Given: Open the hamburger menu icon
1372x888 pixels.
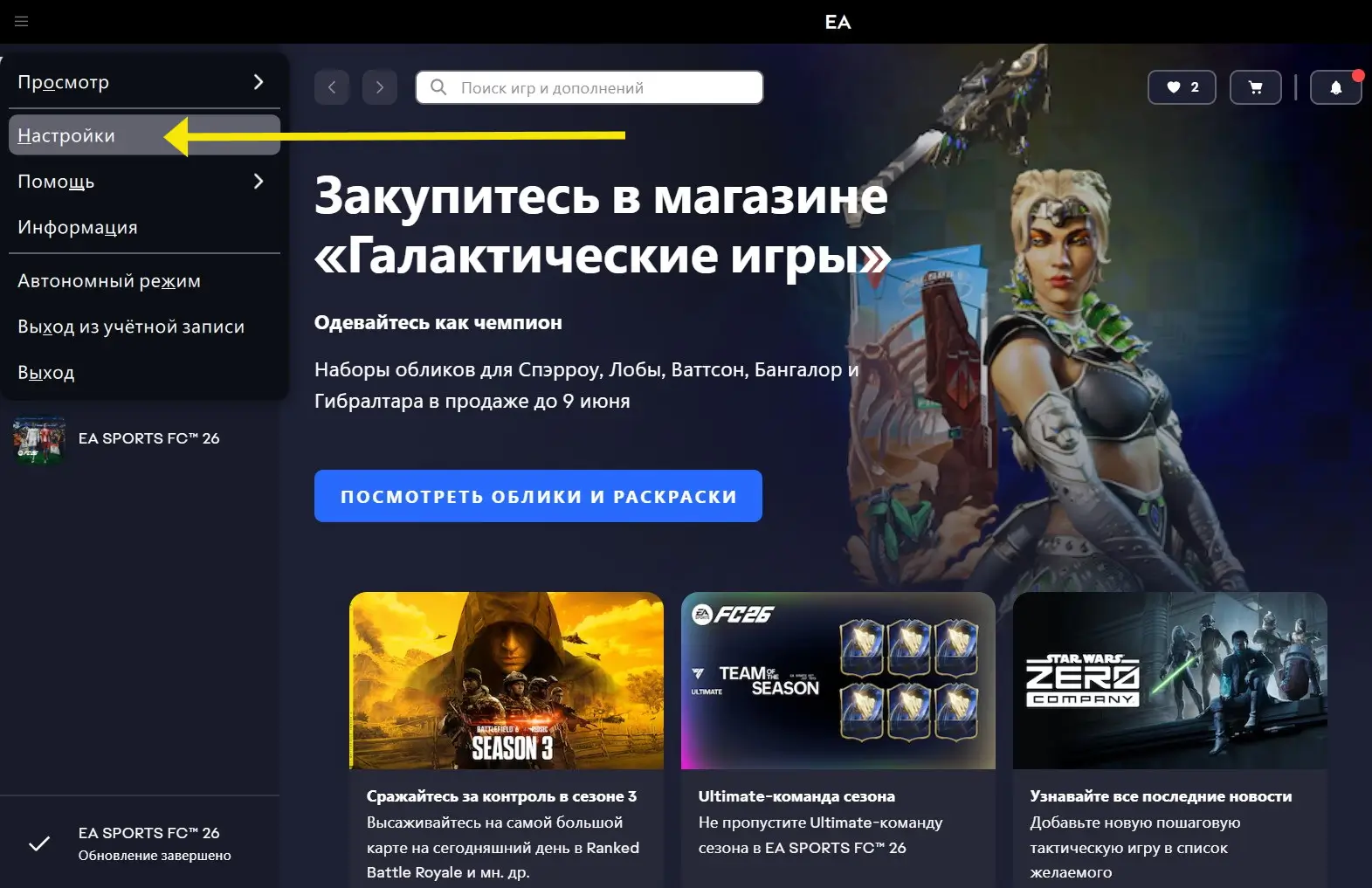Looking at the screenshot, I should click(22, 21).
